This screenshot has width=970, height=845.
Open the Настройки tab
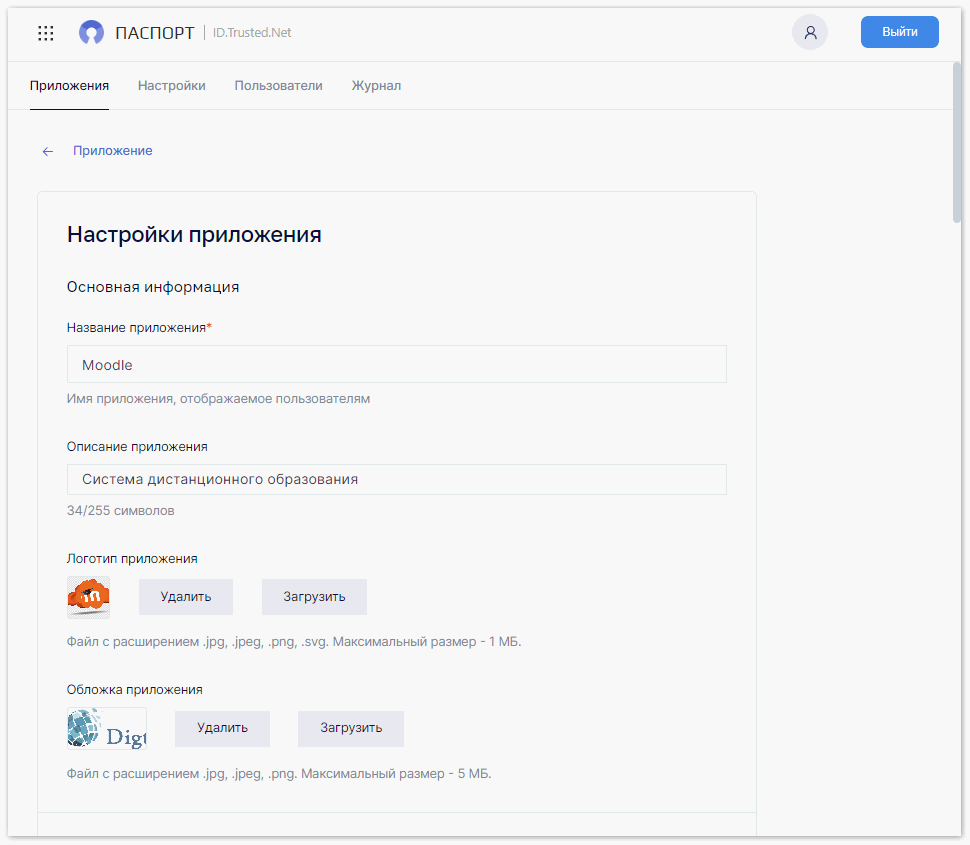(x=171, y=86)
